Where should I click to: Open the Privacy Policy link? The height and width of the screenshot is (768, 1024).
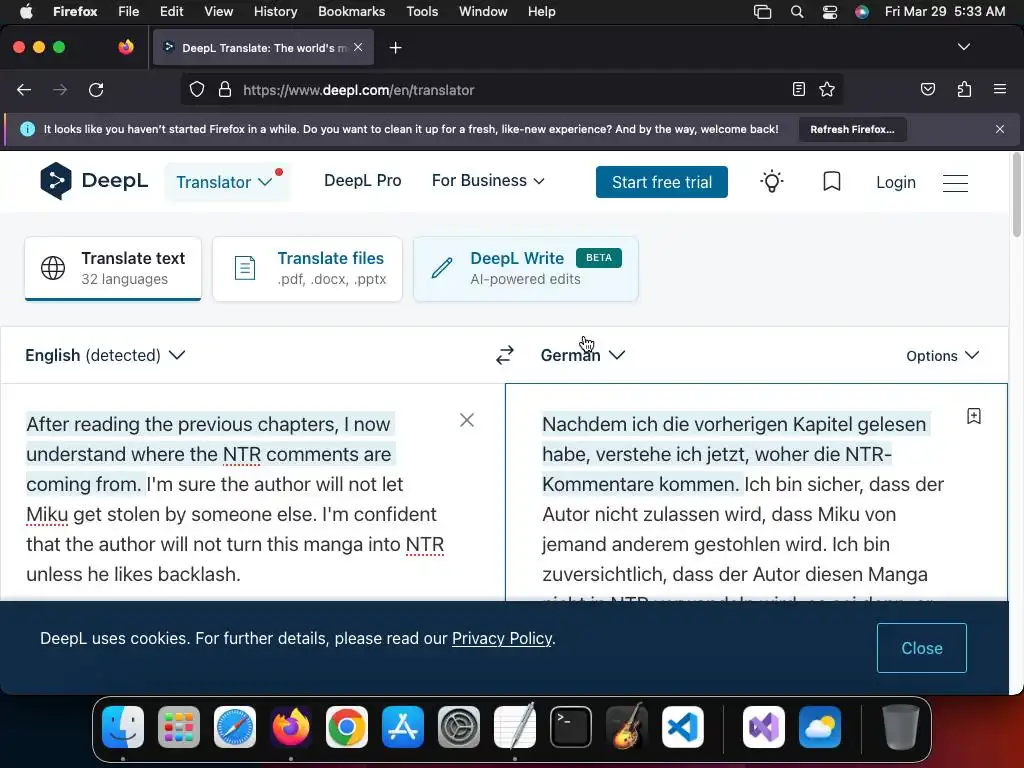pyautogui.click(x=502, y=638)
